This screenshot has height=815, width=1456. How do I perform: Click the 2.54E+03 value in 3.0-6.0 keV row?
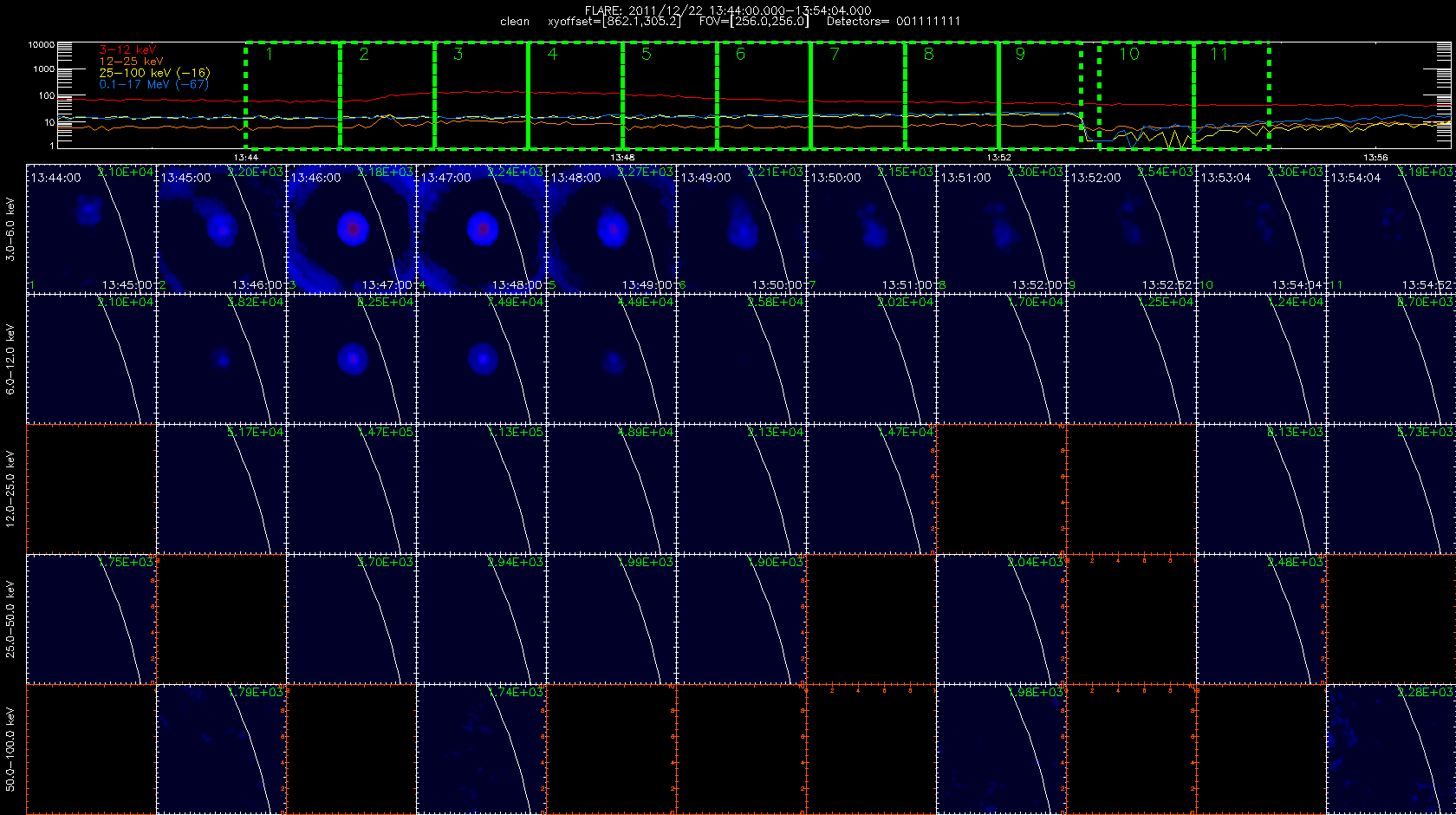(x=1166, y=172)
